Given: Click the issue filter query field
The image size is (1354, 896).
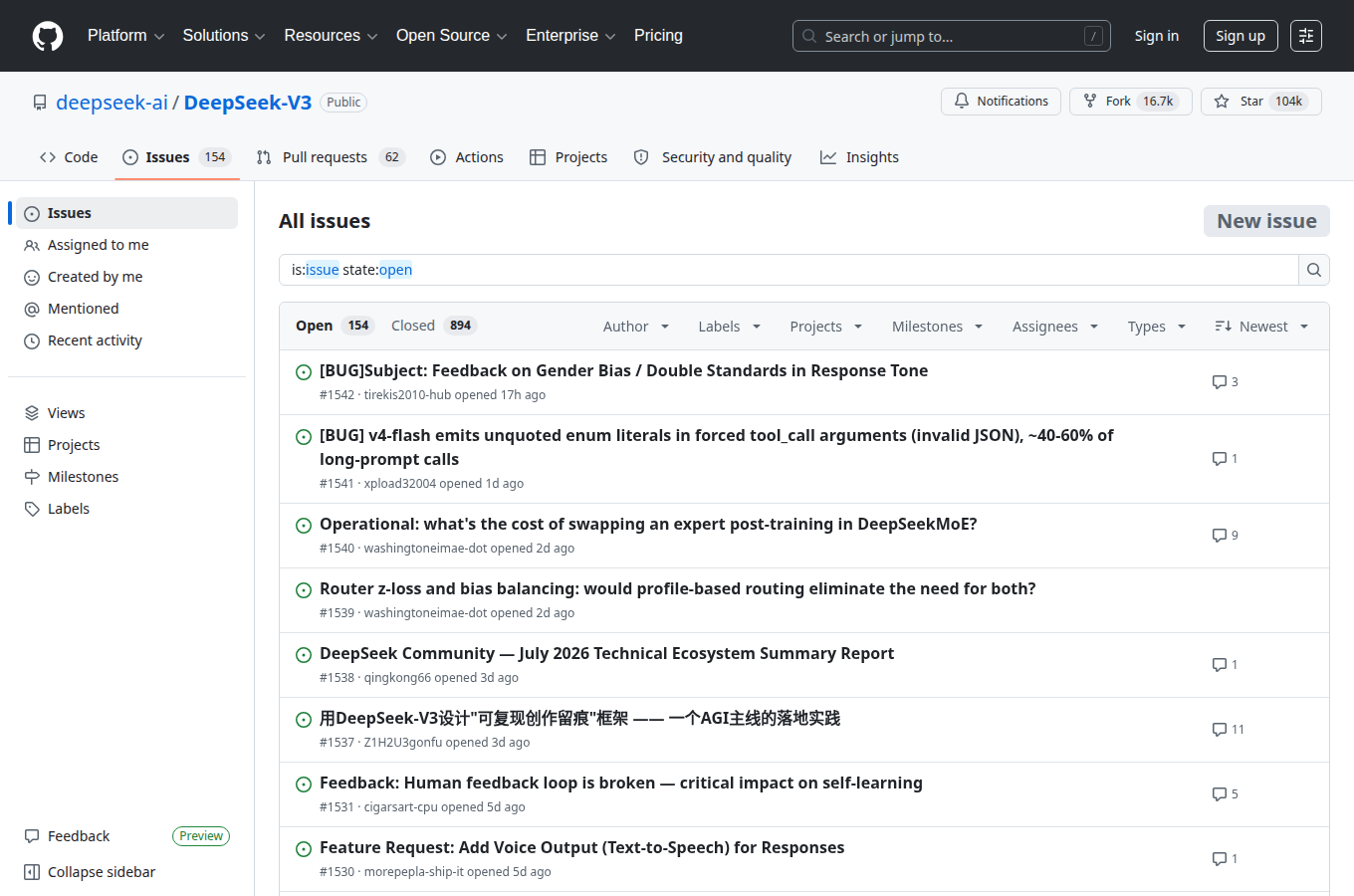Looking at the screenshot, I should tap(789, 270).
